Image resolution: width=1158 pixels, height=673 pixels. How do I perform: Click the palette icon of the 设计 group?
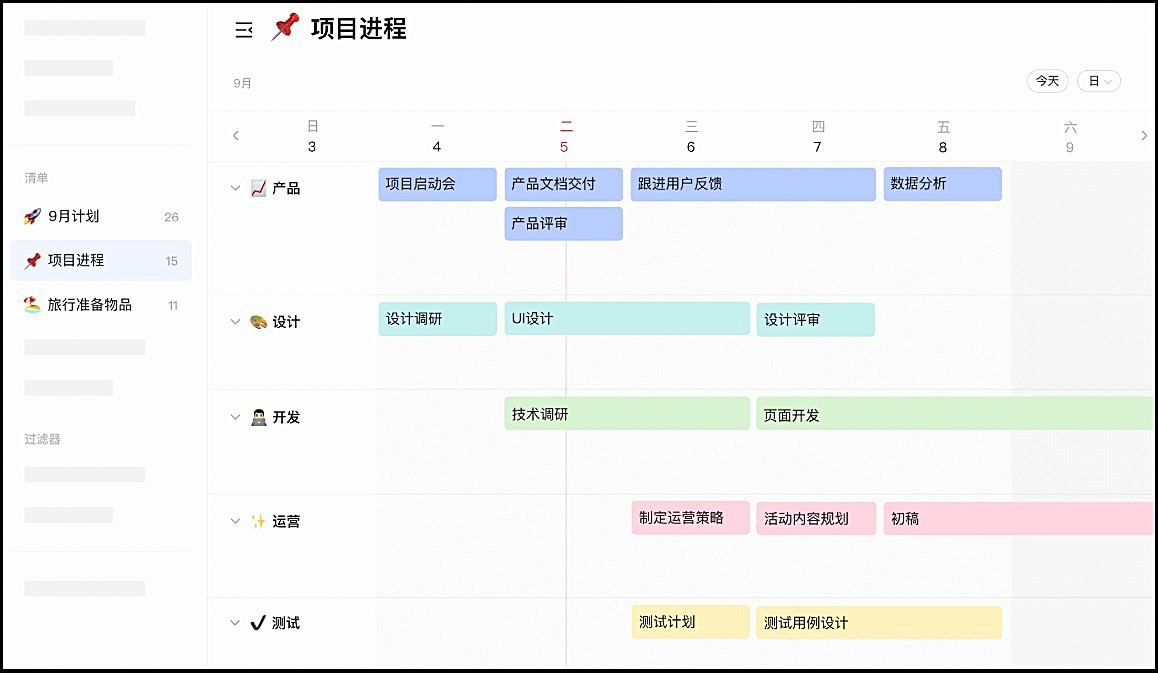pos(258,321)
